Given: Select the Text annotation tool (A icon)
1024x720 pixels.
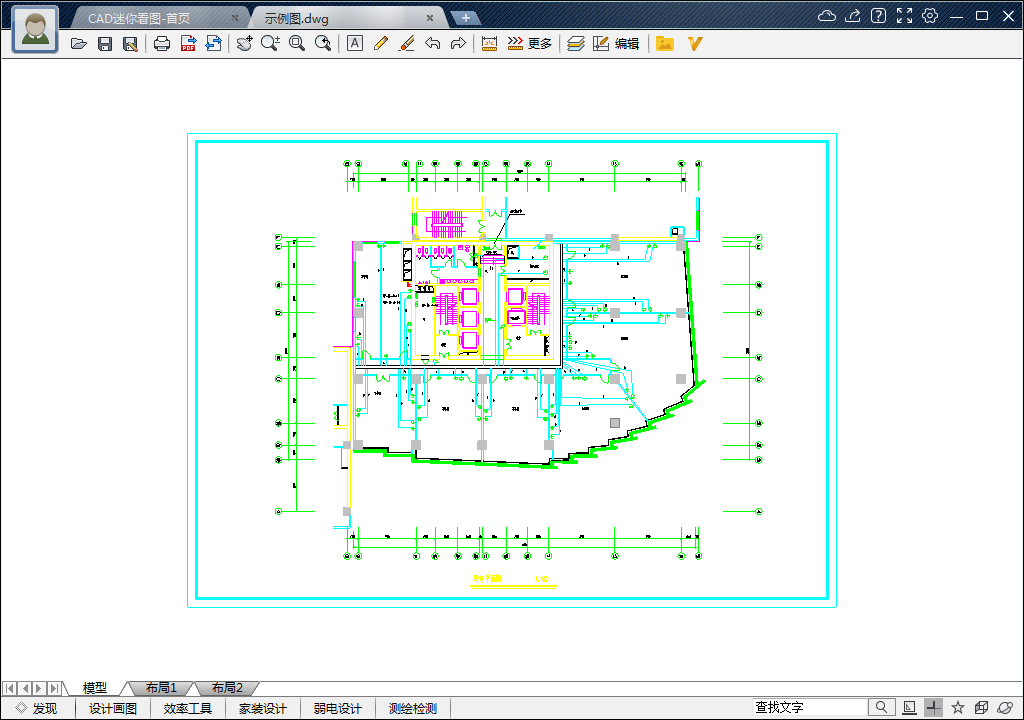Looking at the screenshot, I should (x=354, y=44).
